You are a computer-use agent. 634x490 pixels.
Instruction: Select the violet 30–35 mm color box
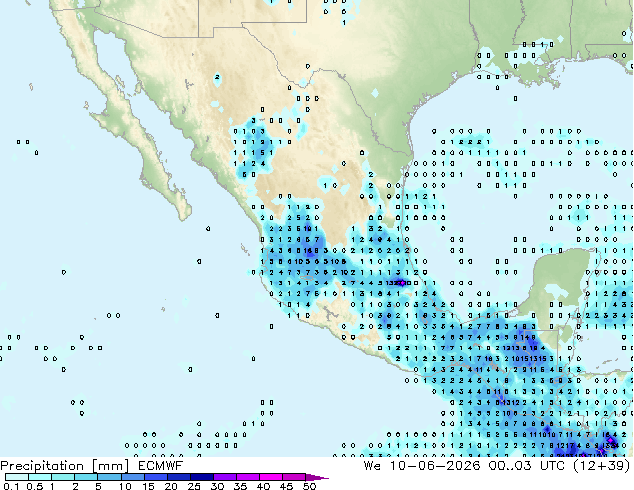click(x=224, y=477)
